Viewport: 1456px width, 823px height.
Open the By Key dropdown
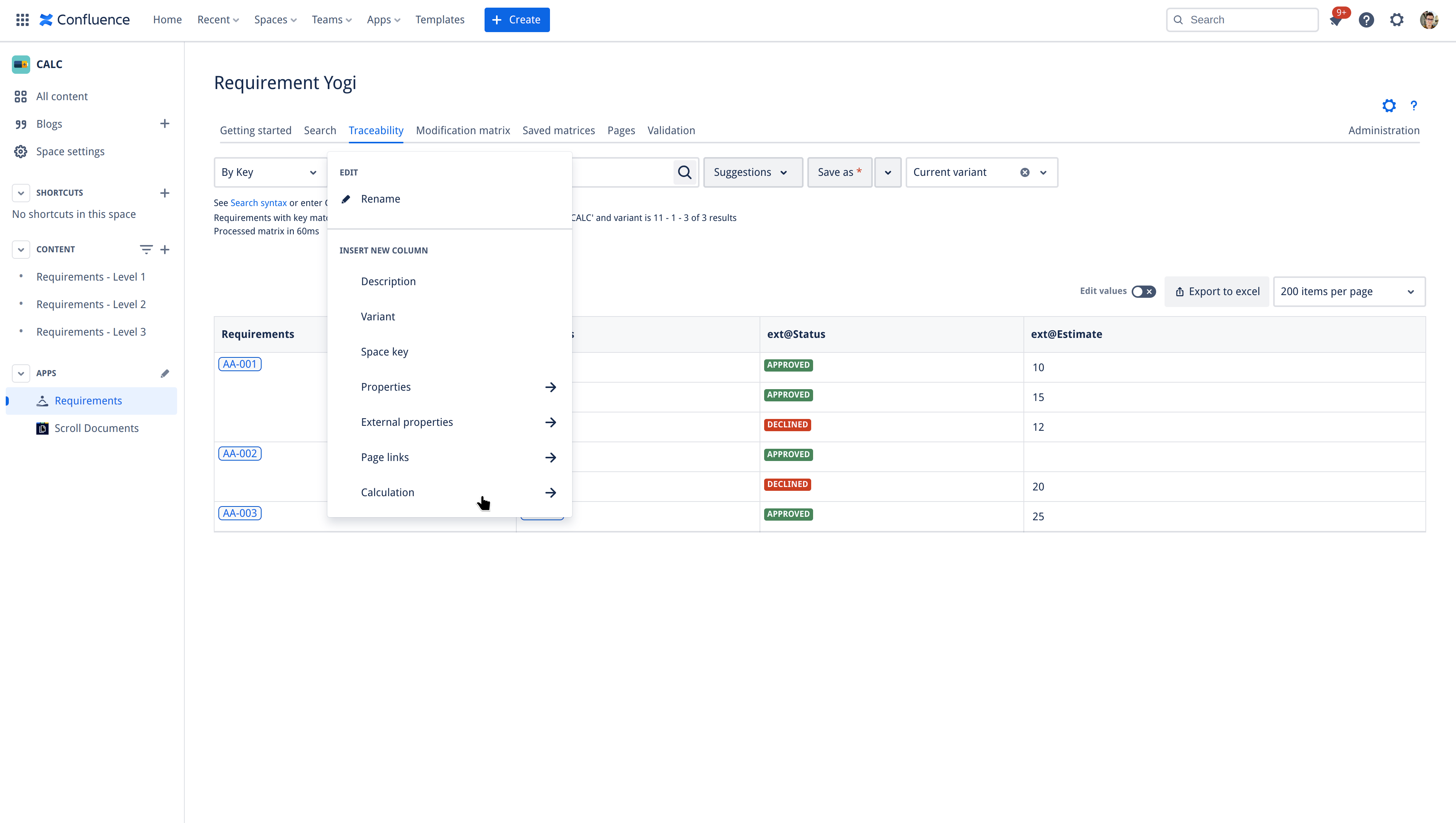(x=269, y=172)
